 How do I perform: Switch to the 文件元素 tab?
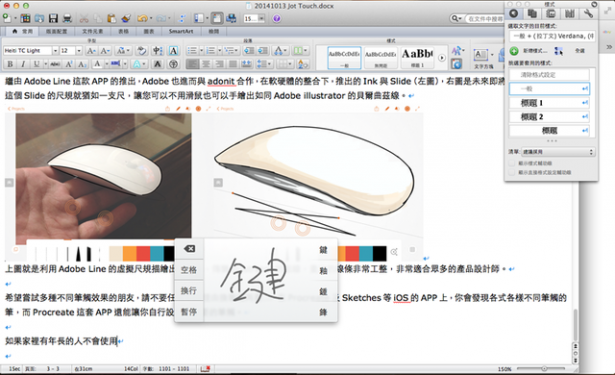coord(93,31)
